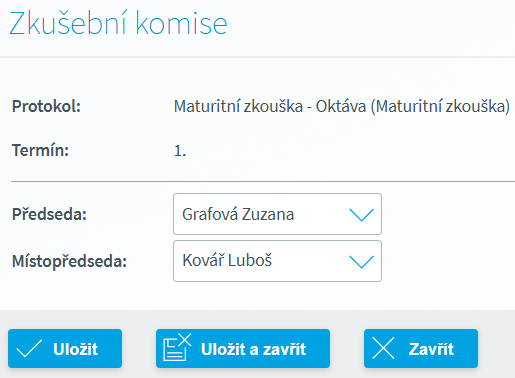Viewport: 515px width, 378px height.
Task: Click the Protokol label
Action: pyautogui.click(x=46, y=107)
